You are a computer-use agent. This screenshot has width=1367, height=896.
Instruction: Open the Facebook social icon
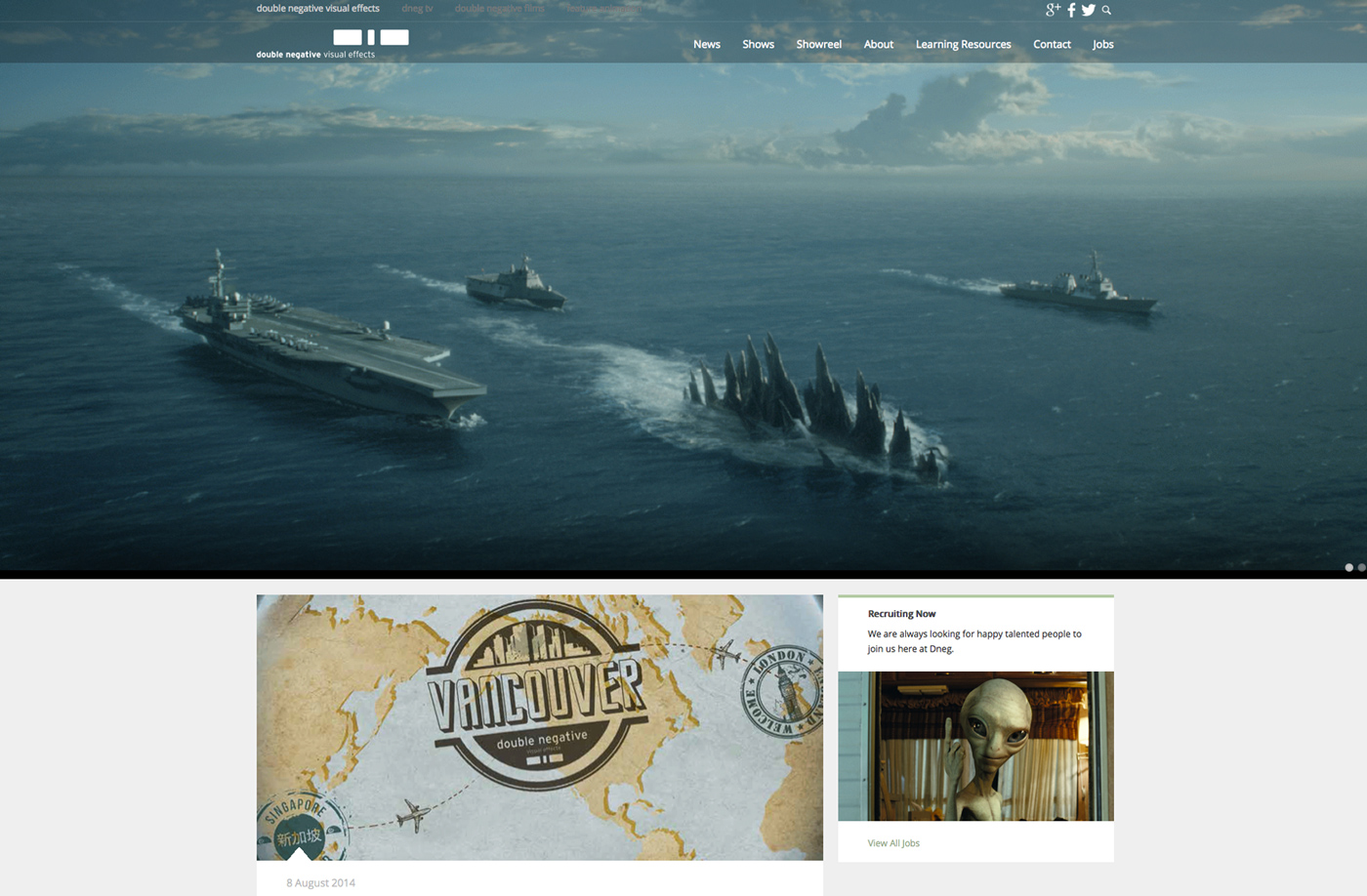click(x=1071, y=10)
